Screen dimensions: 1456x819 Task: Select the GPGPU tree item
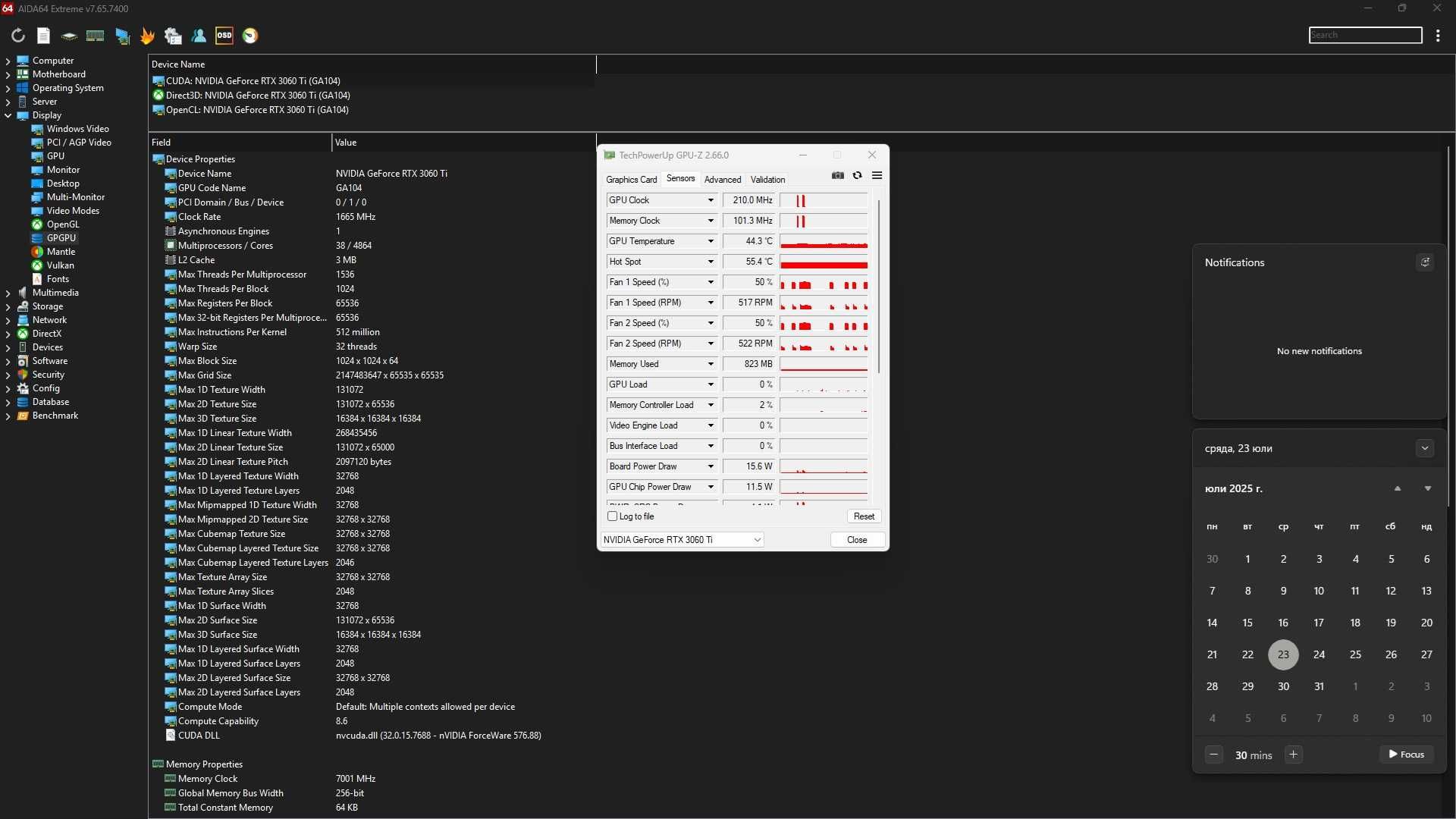[61, 238]
